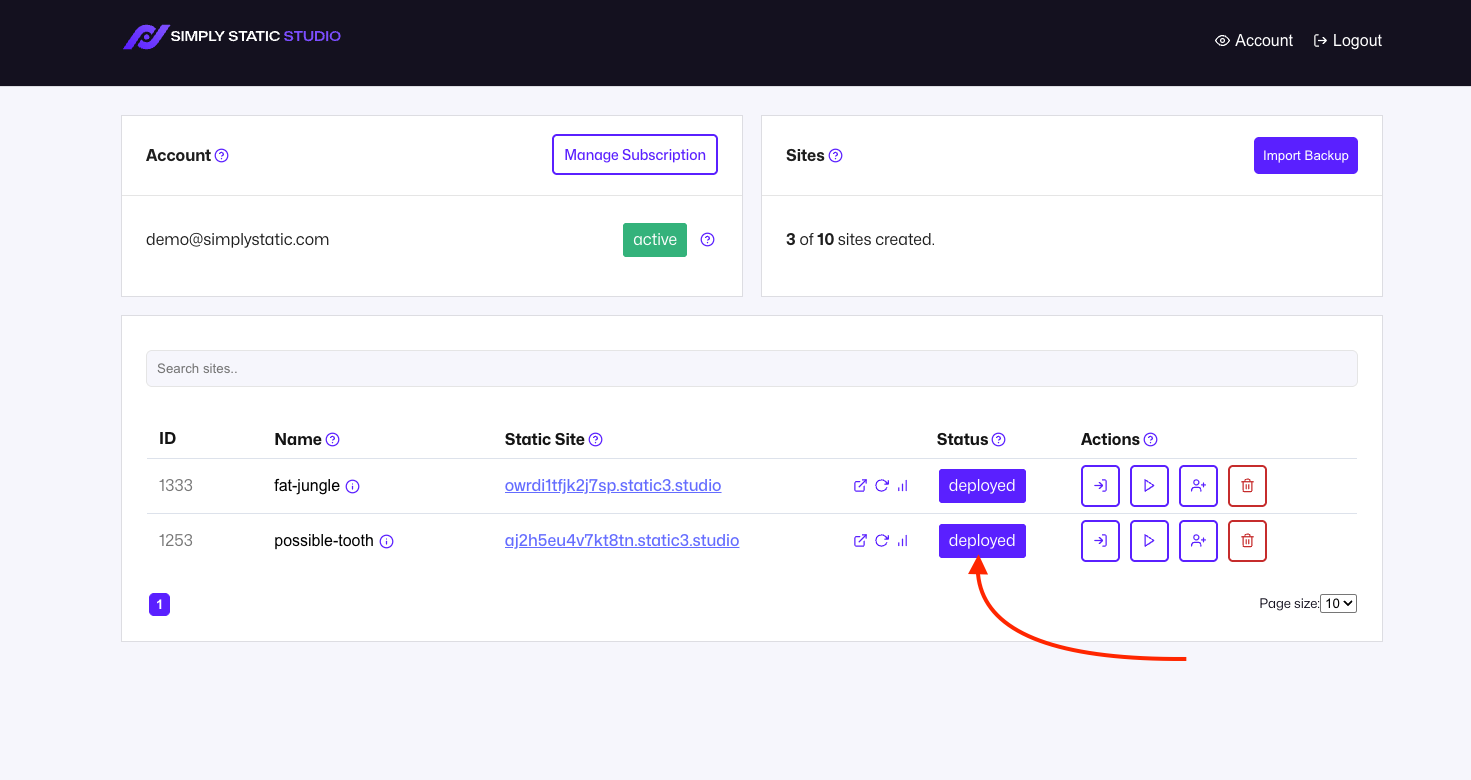Click deployed badge for possible-tooth
The height and width of the screenshot is (780, 1471).
click(x=982, y=541)
